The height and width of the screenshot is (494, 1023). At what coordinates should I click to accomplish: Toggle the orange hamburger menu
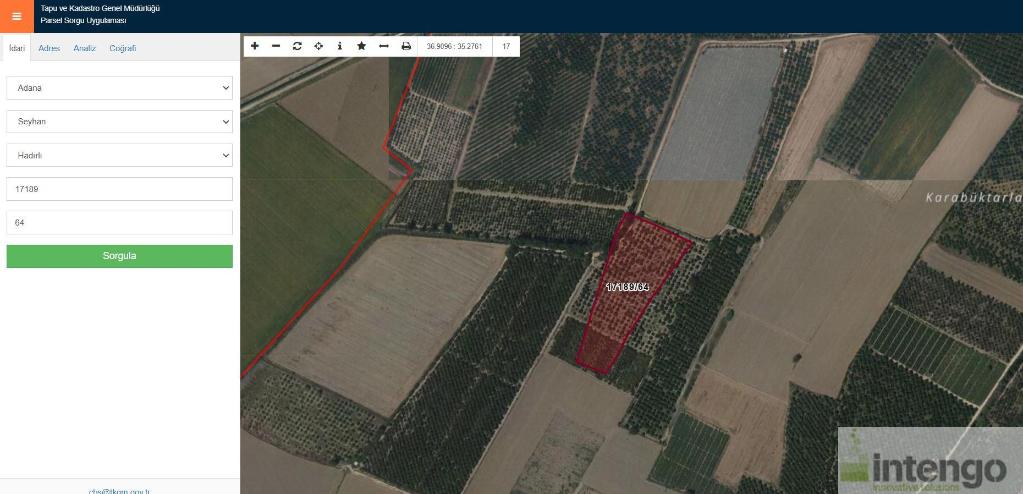[16, 16]
